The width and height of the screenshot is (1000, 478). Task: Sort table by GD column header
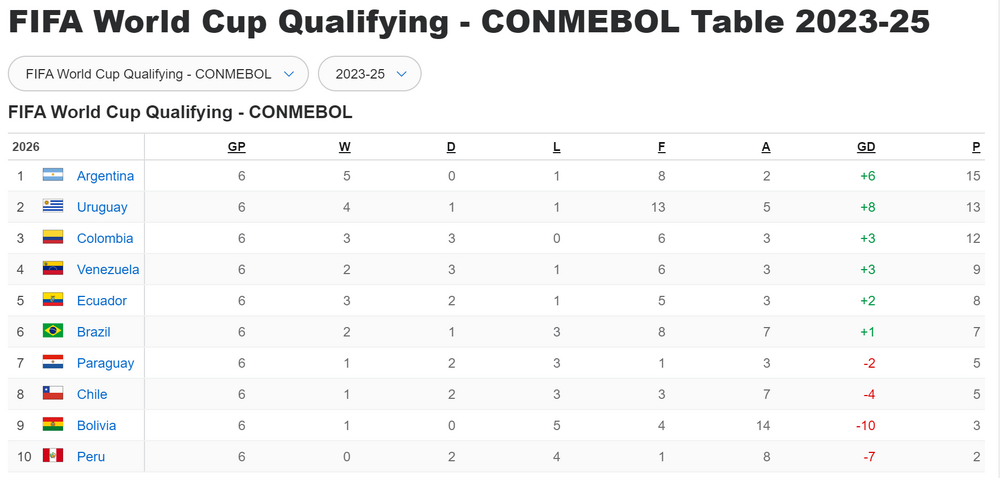point(866,147)
